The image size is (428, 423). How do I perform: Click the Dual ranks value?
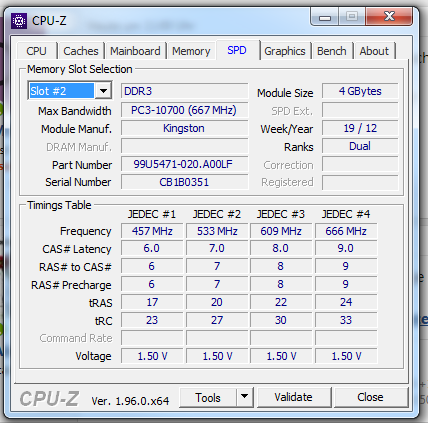(x=360, y=146)
